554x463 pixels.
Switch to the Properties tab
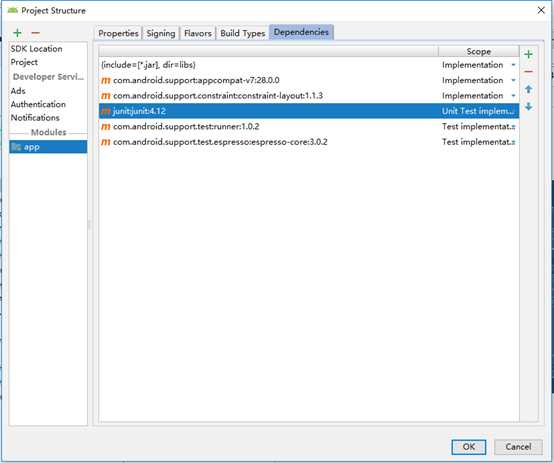pos(118,33)
